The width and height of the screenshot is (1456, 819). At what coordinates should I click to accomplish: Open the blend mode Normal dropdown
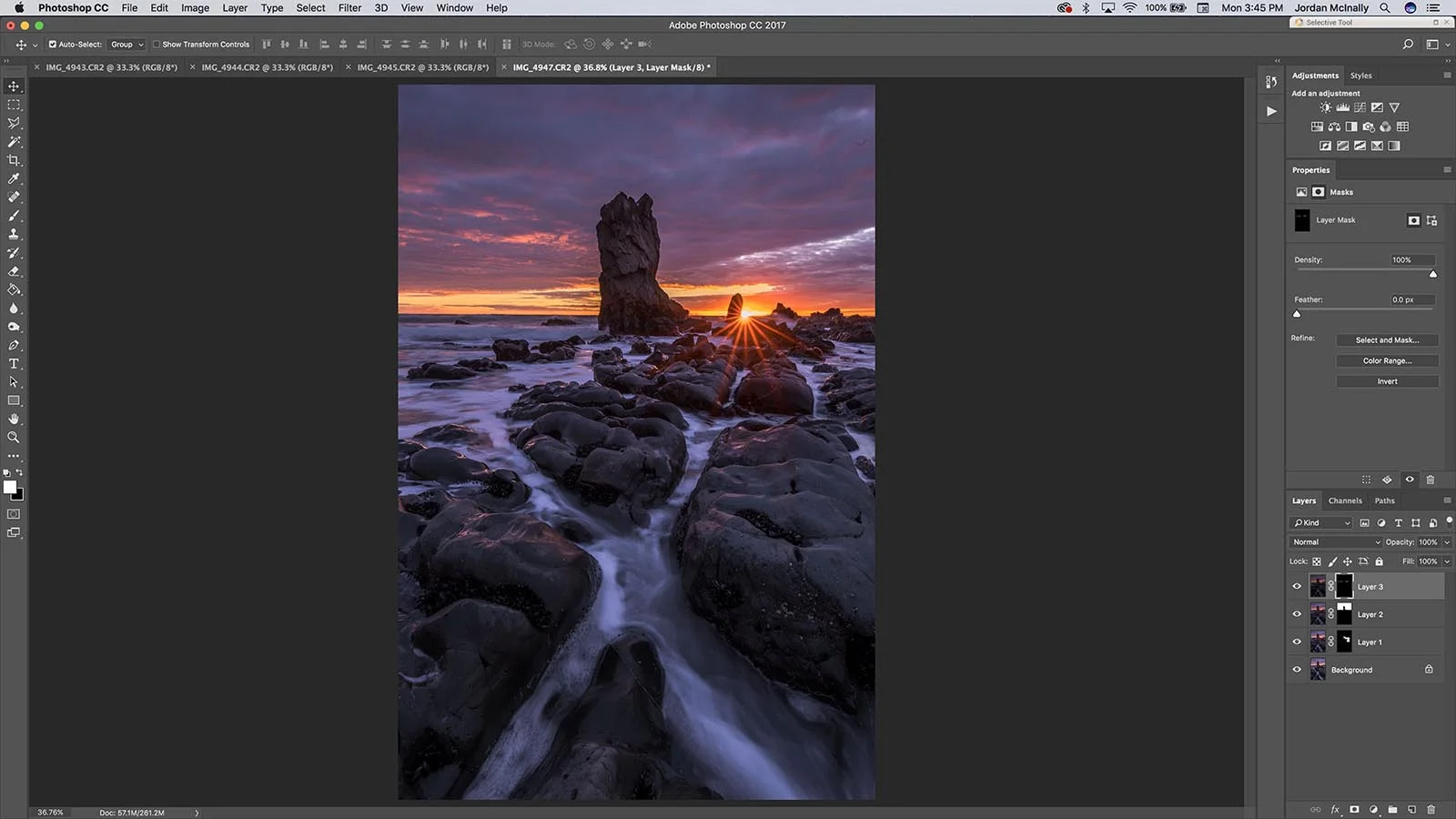pyautogui.click(x=1336, y=542)
